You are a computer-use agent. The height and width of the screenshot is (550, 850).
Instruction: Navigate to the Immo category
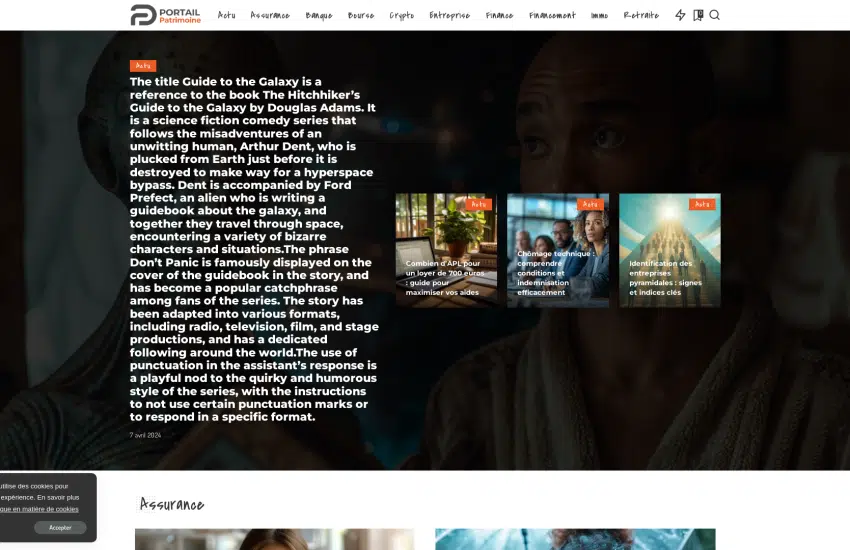(599, 16)
